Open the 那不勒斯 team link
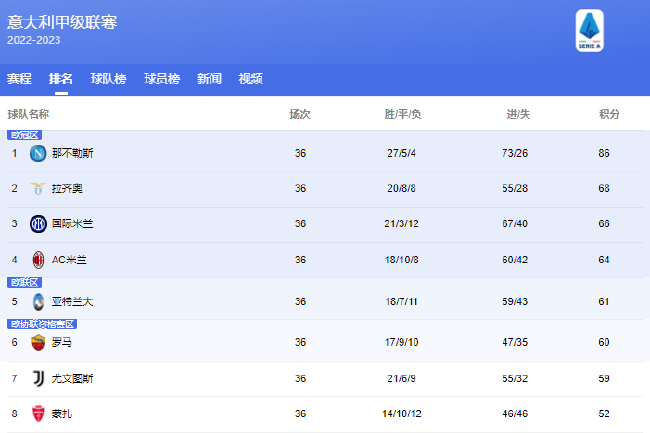This screenshot has height=433, width=650. point(72,153)
